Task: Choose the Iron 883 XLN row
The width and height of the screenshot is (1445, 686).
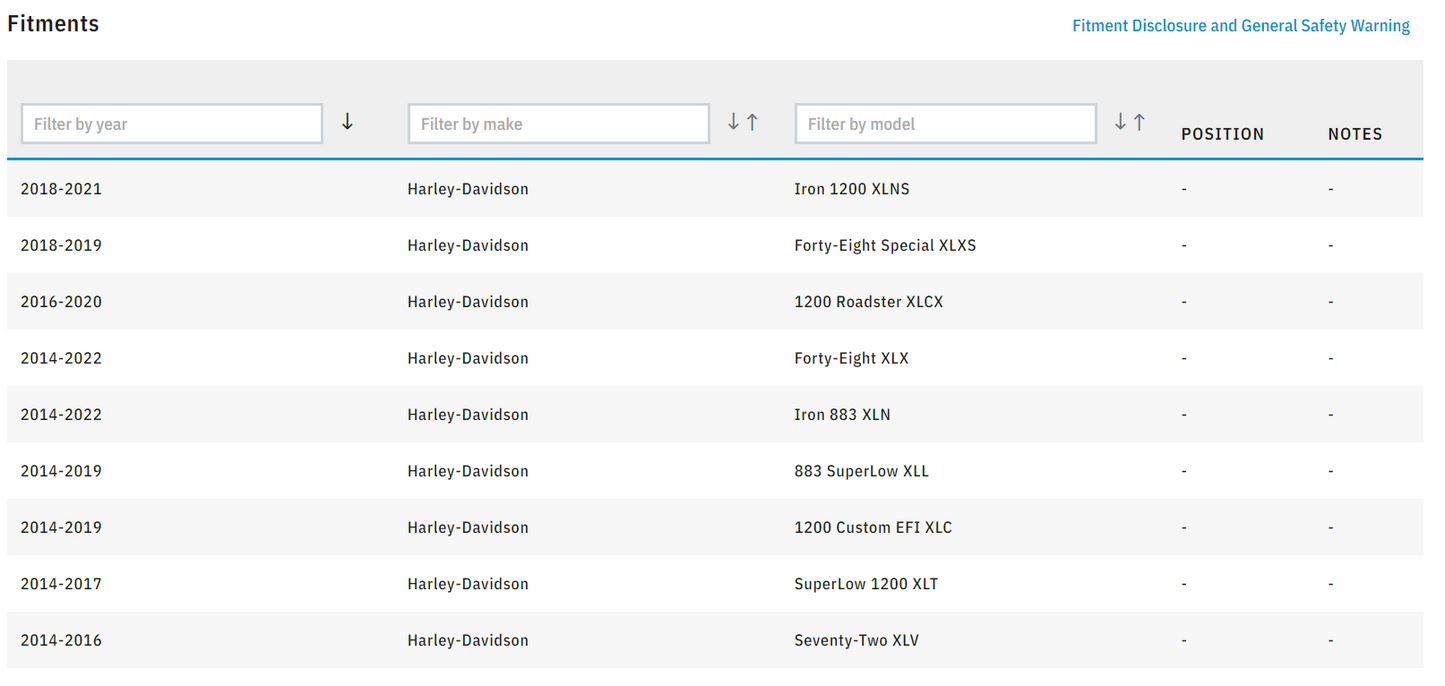Action: [841, 415]
